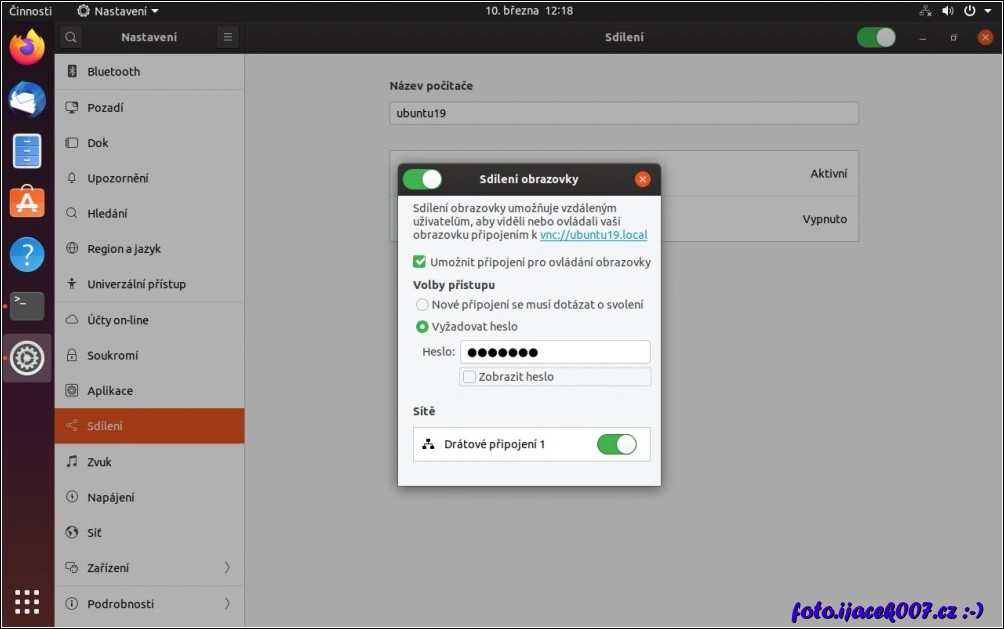Open Firefox from the dock
The height and width of the screenshot is (629, 1004).
[x=27, y=47]
